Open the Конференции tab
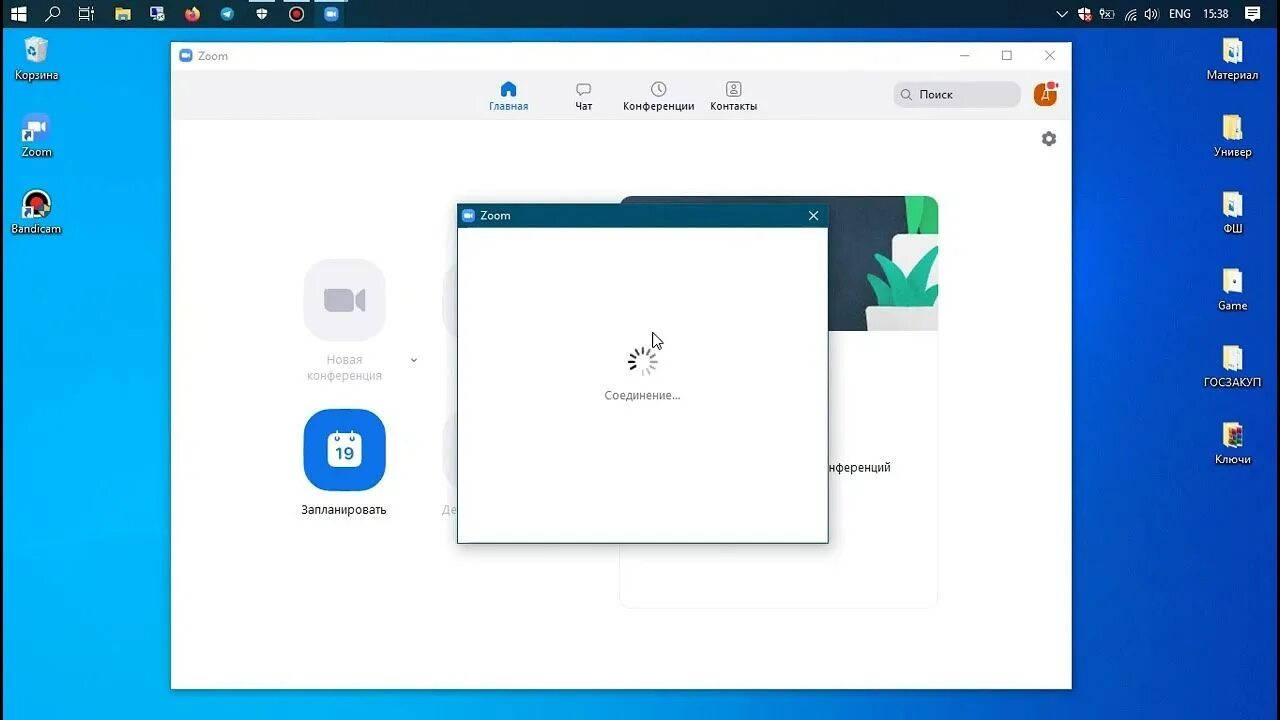This screenshot has width=1280, height=720. [x=658, y=96]
